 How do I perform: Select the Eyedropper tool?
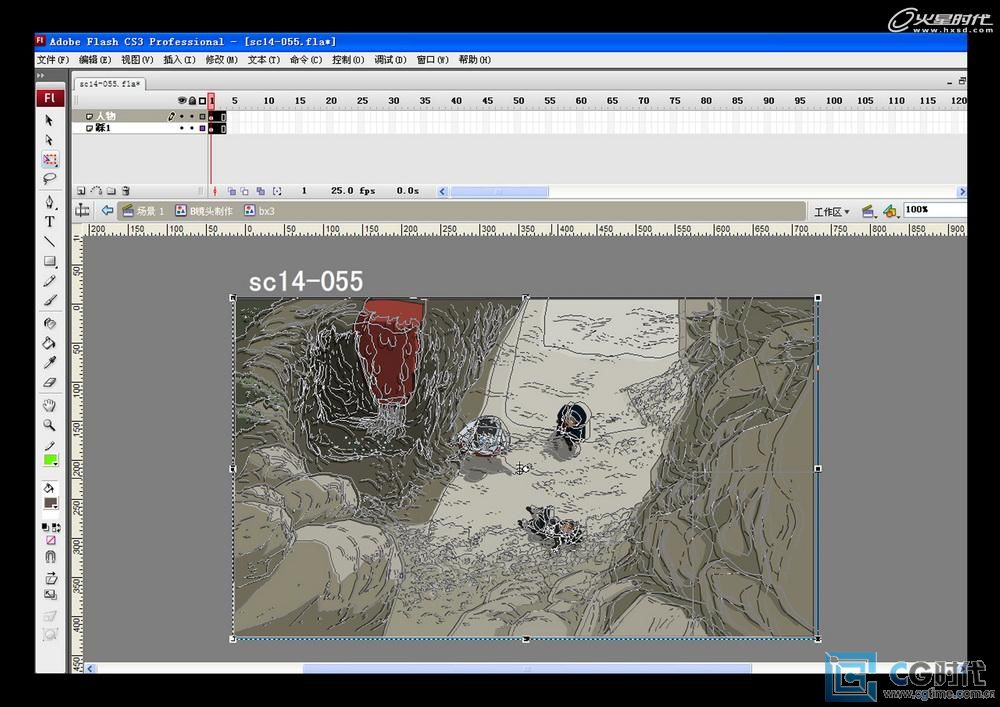pos(49,362)
